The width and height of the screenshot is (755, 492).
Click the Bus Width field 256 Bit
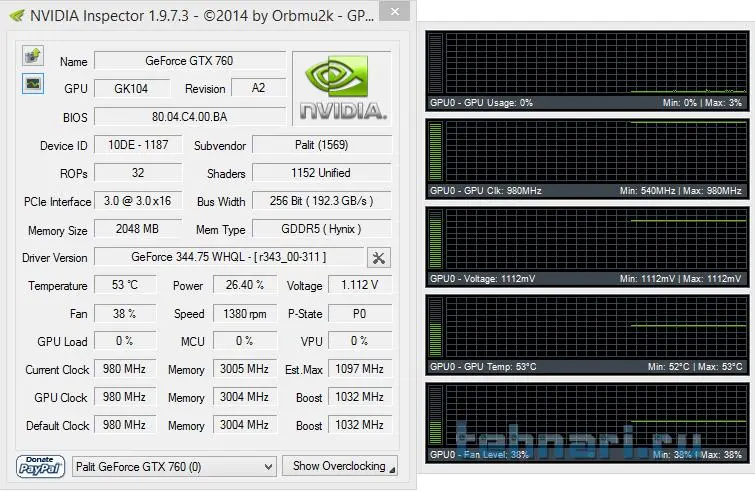322,200
